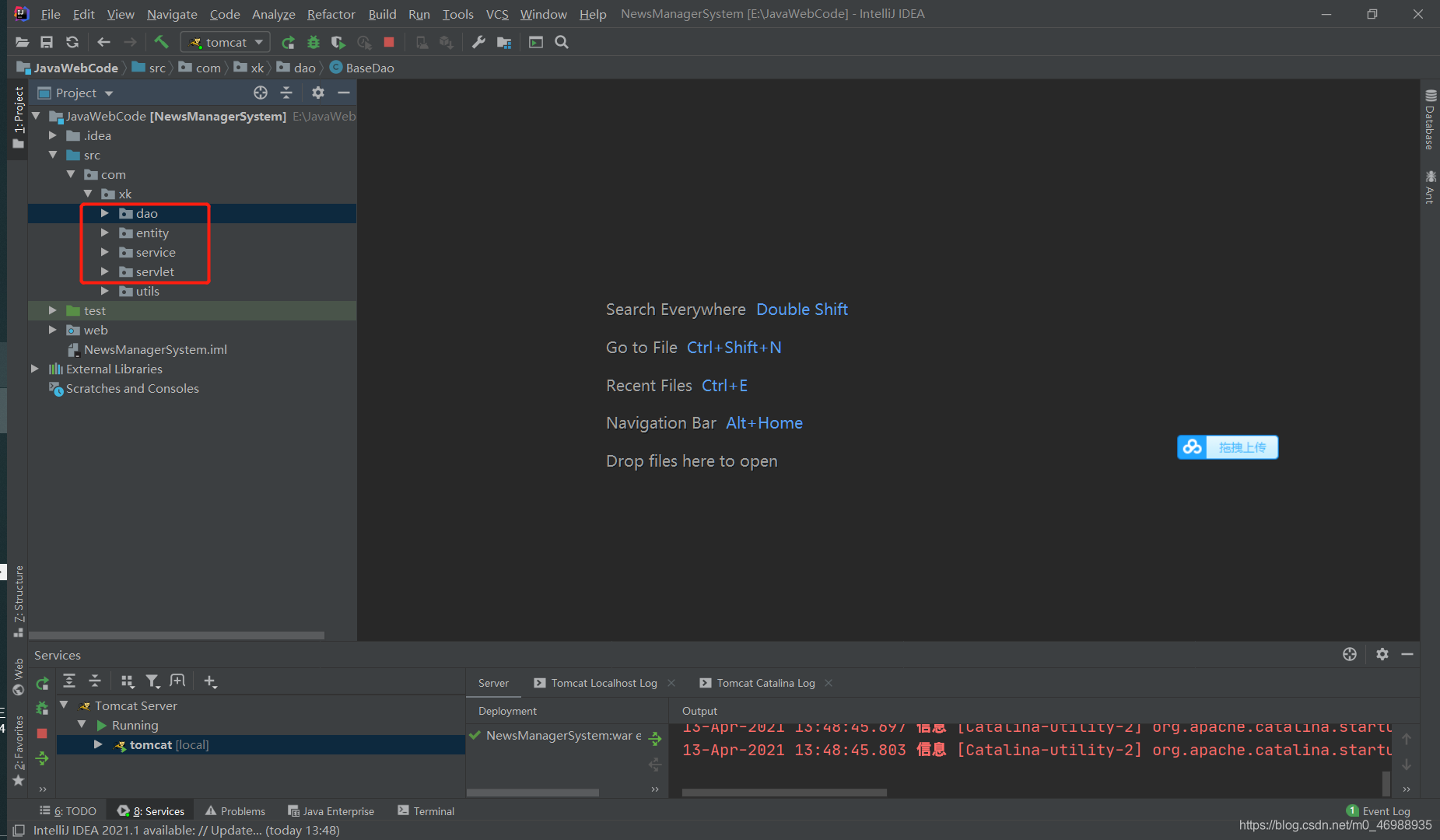Open the tomcat run configuration dropdown
Viewport: 1440px width, 840px height.
226,42
